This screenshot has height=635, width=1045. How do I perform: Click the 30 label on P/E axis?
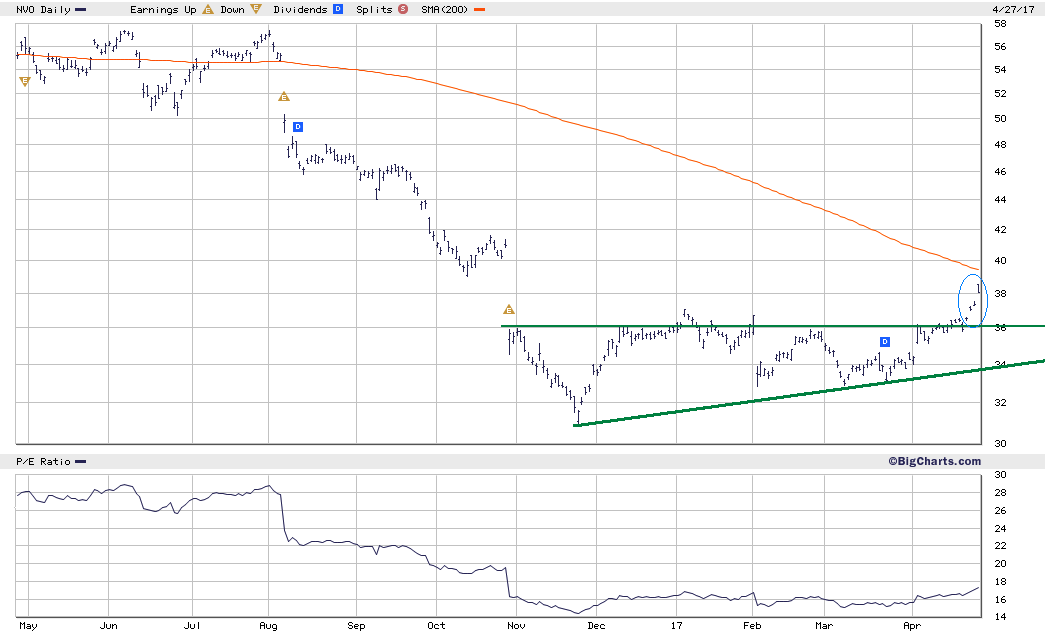[x=1000, y=475]
